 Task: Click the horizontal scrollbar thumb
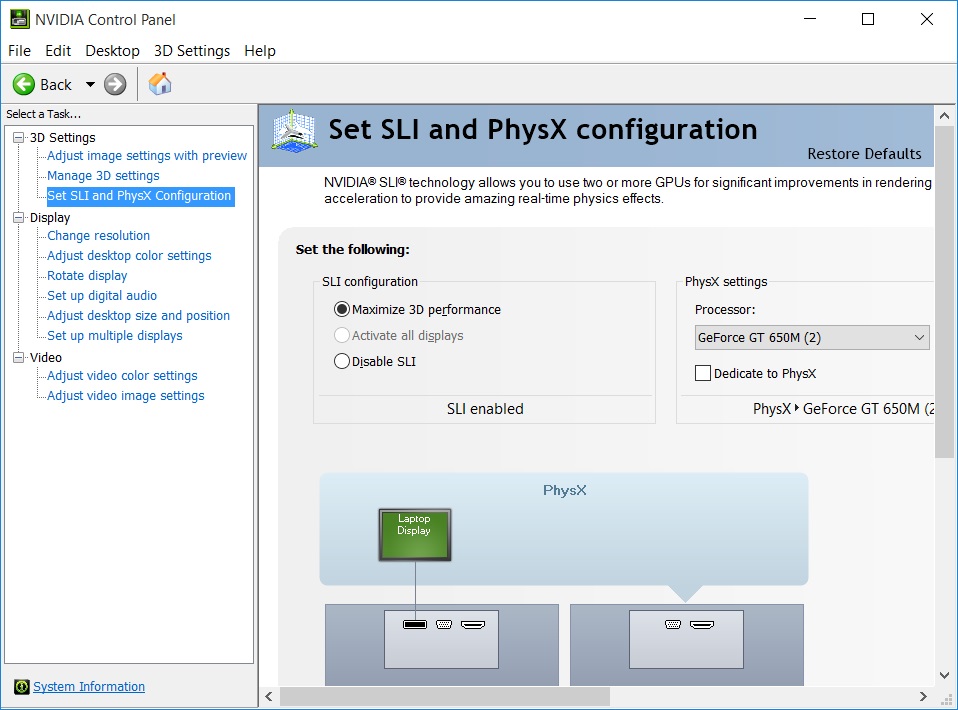click(445, 696)
